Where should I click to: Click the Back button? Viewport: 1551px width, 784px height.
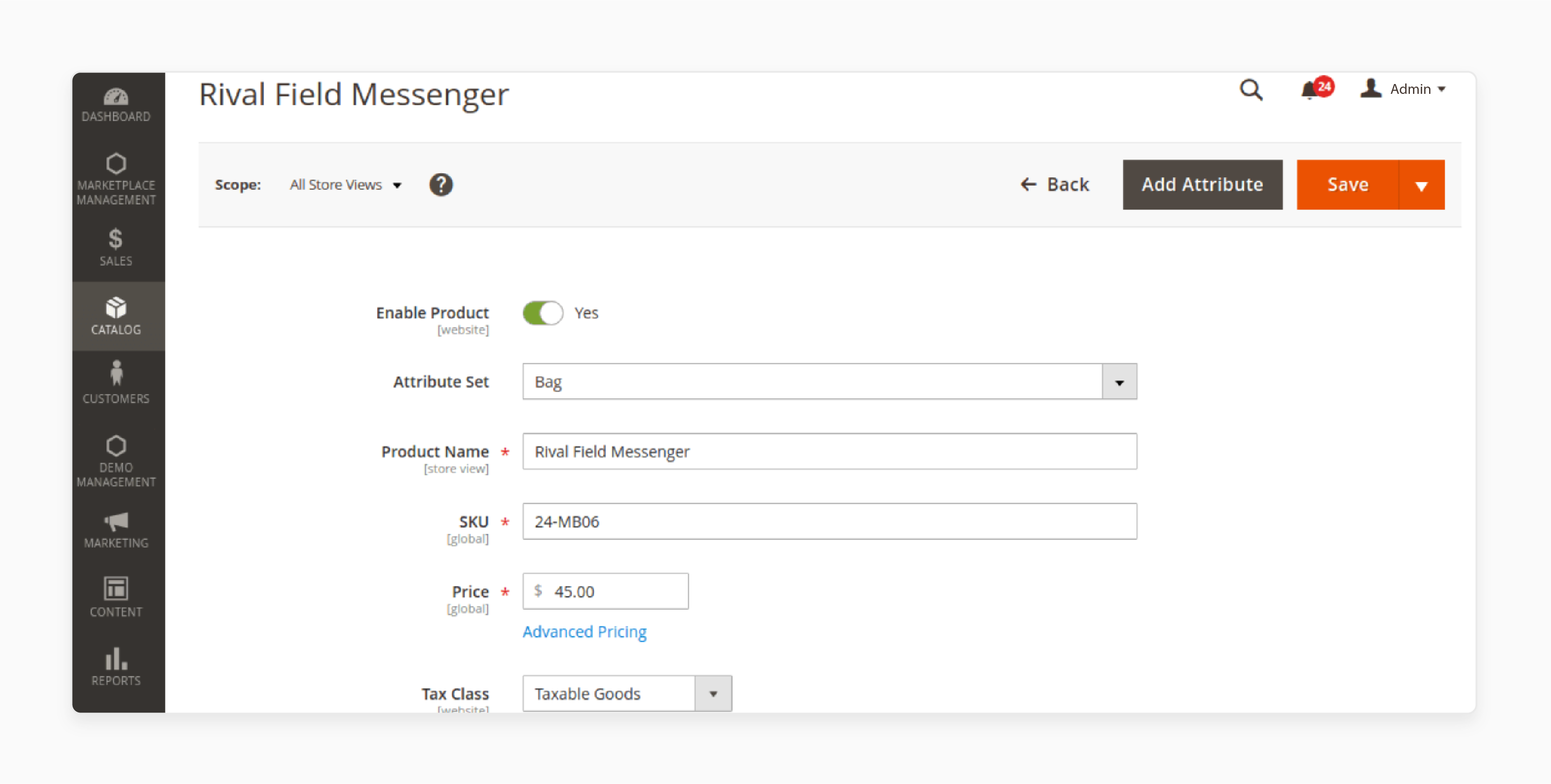(1055, 184)
